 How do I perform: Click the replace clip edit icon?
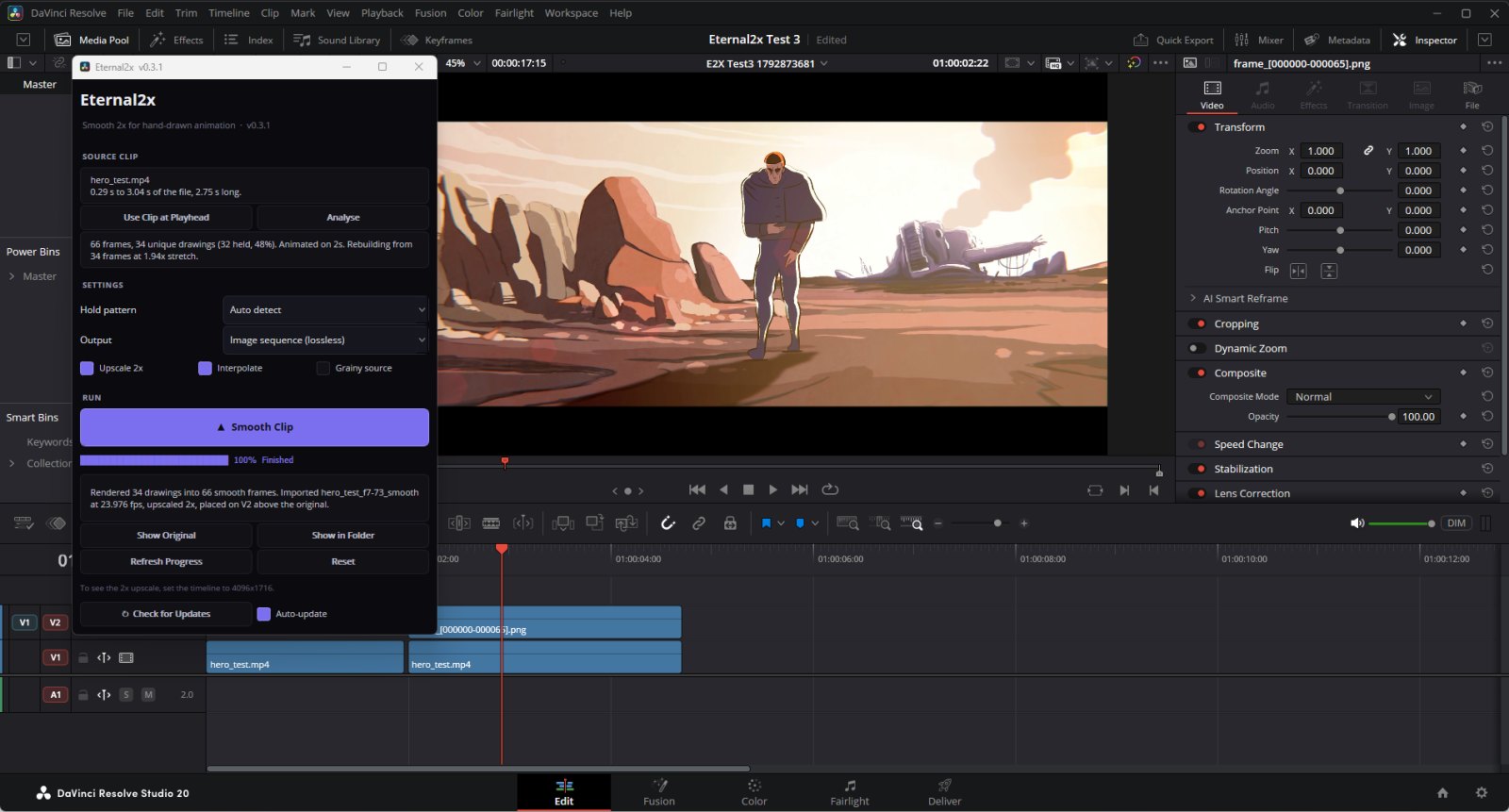(626, 523)
